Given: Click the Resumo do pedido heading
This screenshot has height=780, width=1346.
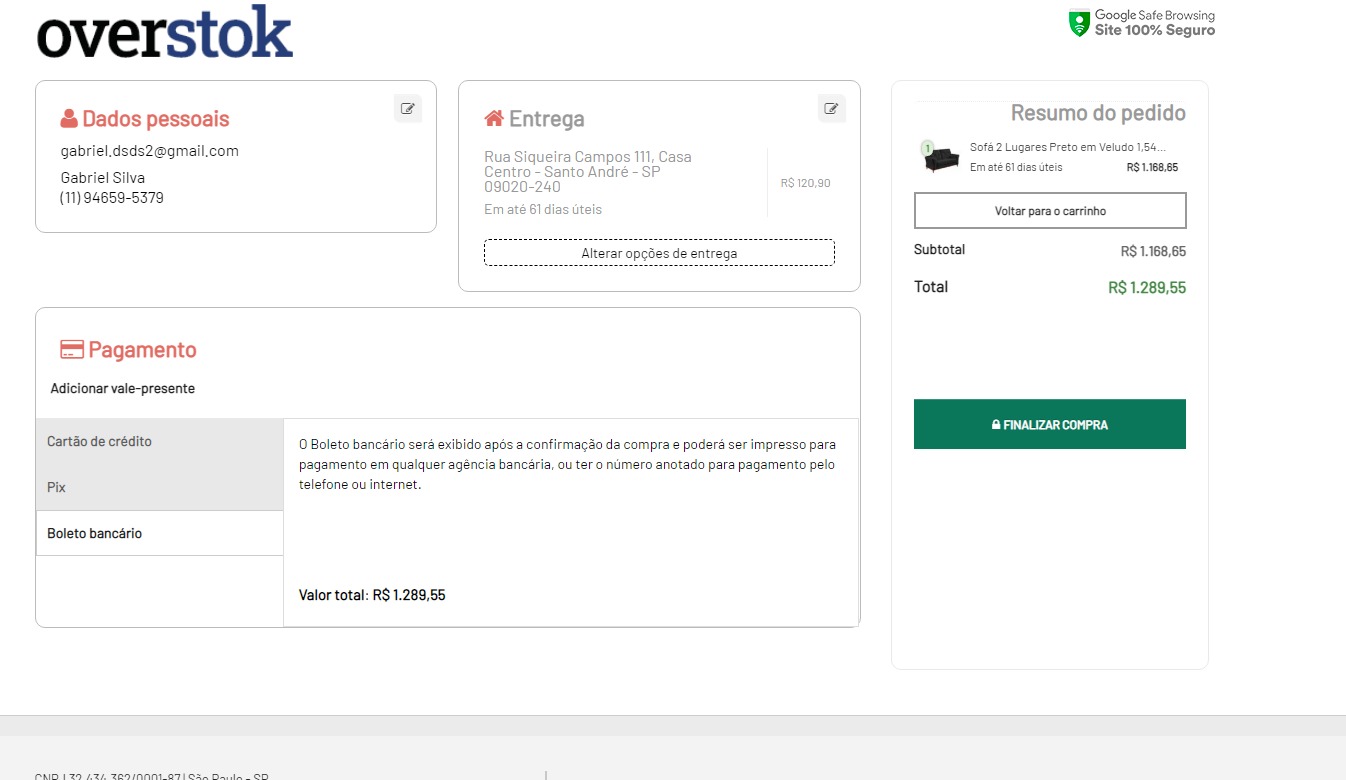Looking at the screenshot, I should (x=1098, y=113).
